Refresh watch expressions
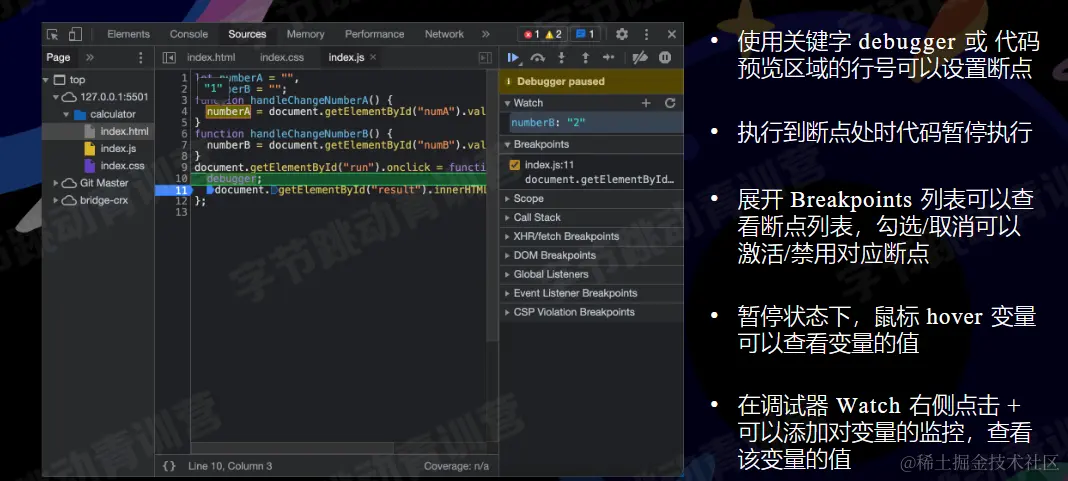This screenshot has height=481, width=1068. 670,103
